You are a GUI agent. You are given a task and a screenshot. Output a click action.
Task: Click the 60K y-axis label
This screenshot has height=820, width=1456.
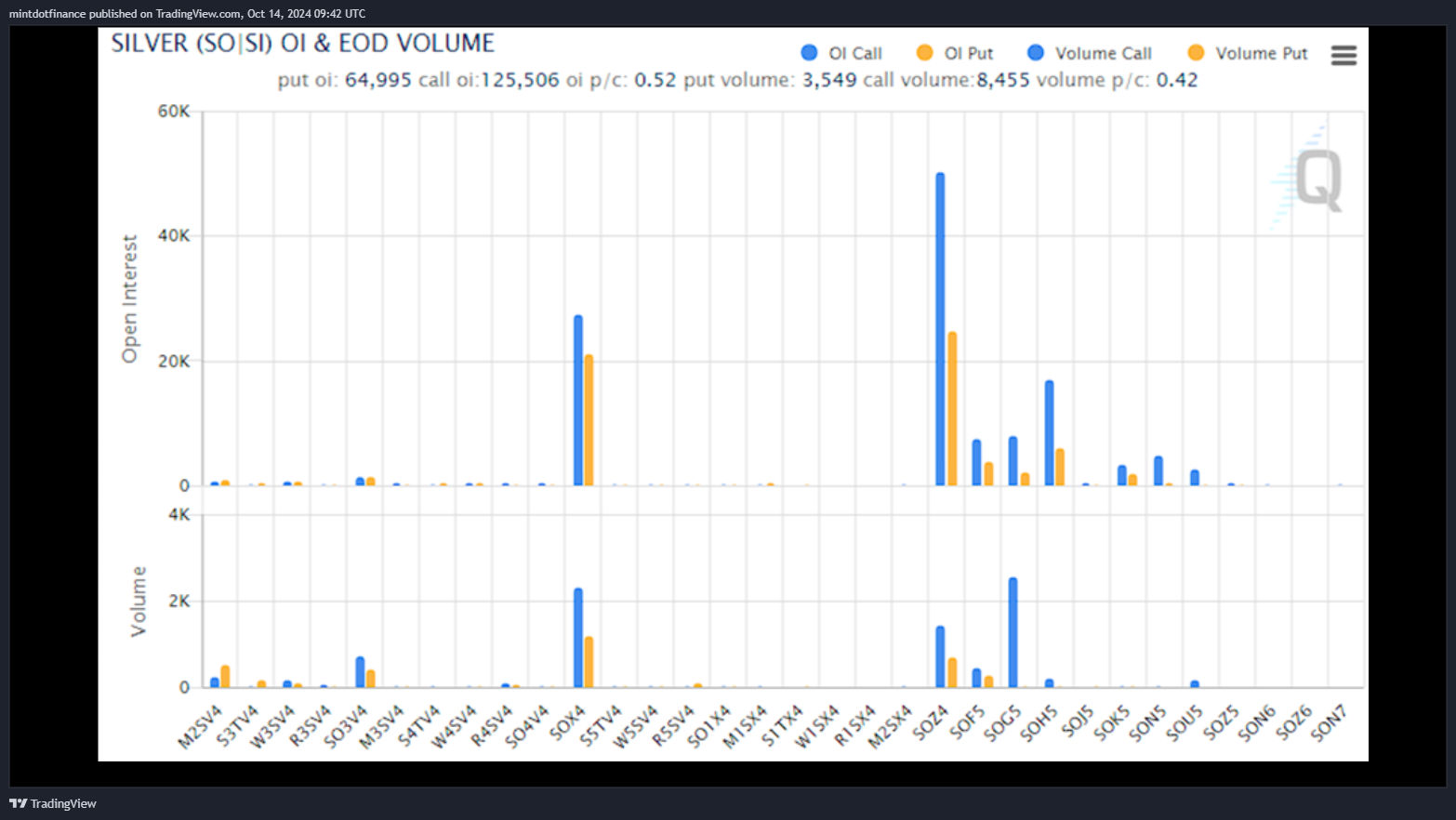174,112
